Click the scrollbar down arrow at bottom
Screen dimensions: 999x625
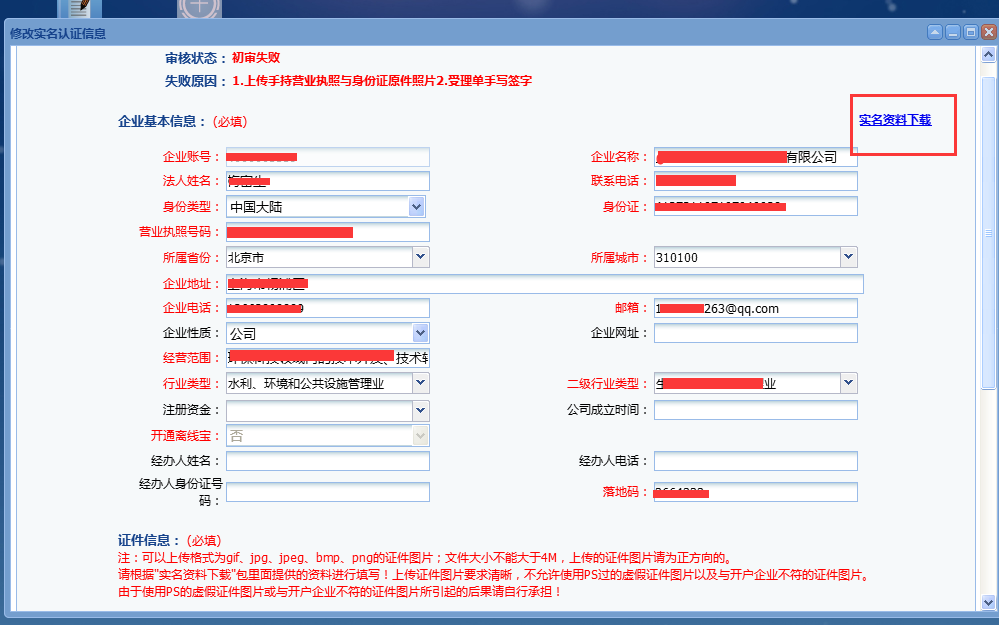pyautogui.click(x=988, y=603)
